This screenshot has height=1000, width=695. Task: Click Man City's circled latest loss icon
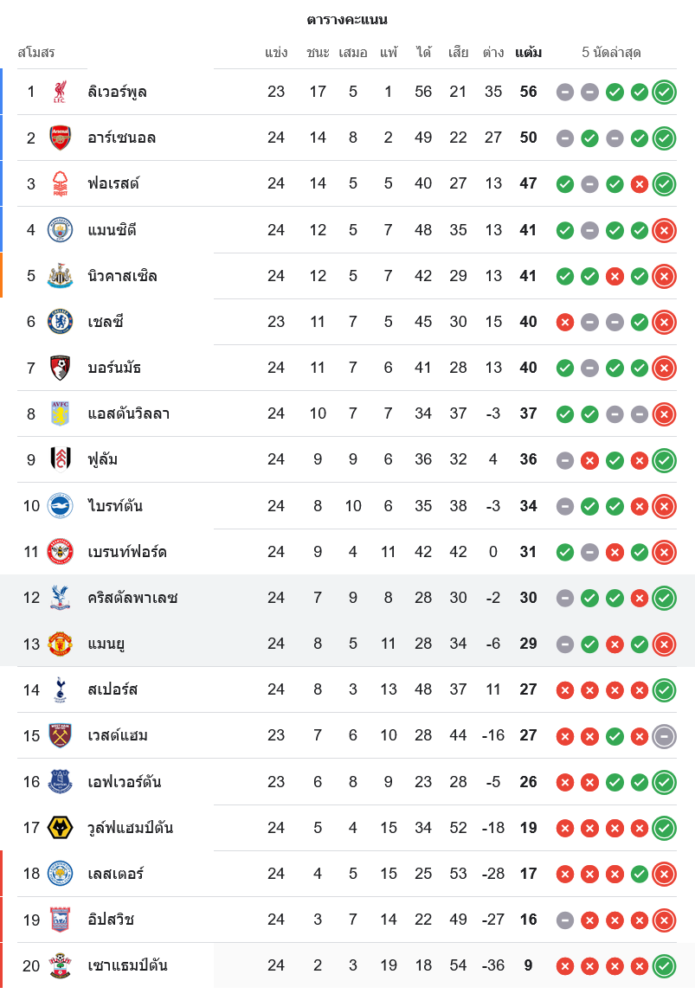click(x=664, y=230)
